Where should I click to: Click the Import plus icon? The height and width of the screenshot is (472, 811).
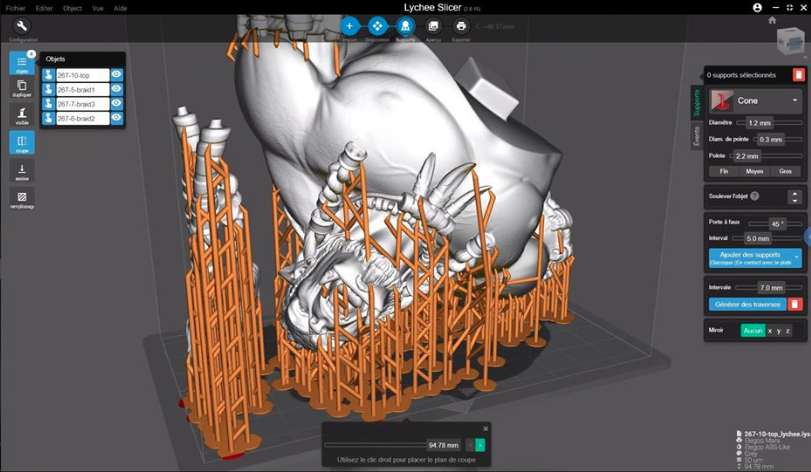click(350, 26)
